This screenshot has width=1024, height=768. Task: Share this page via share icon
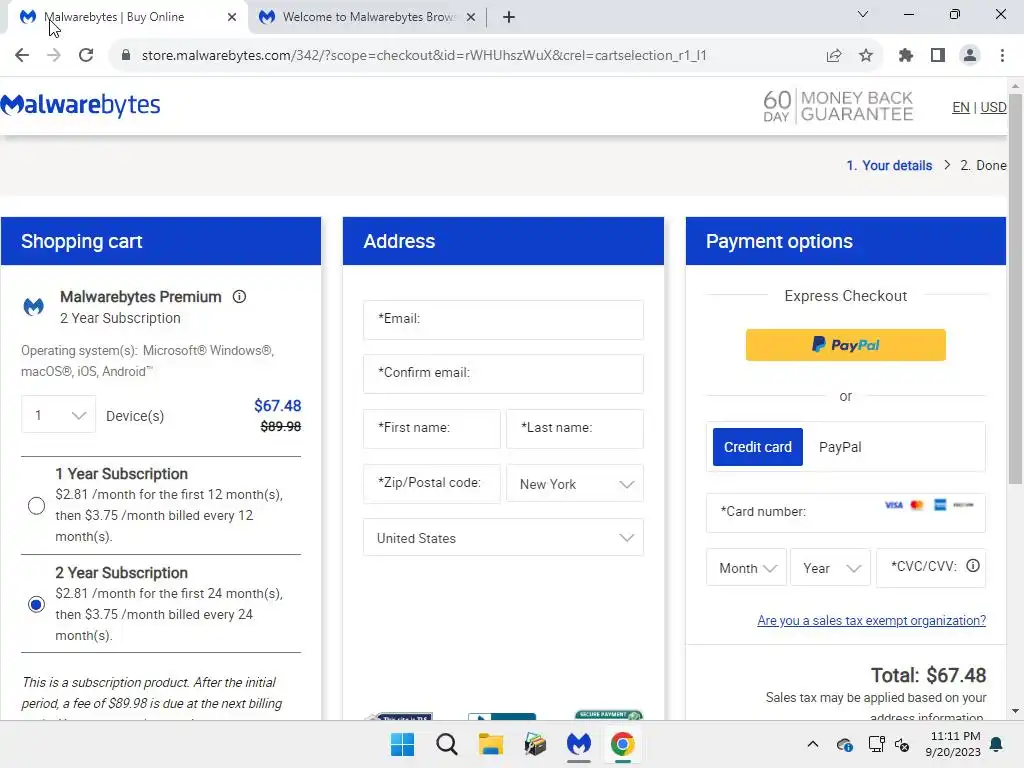(x=834, y=56)
